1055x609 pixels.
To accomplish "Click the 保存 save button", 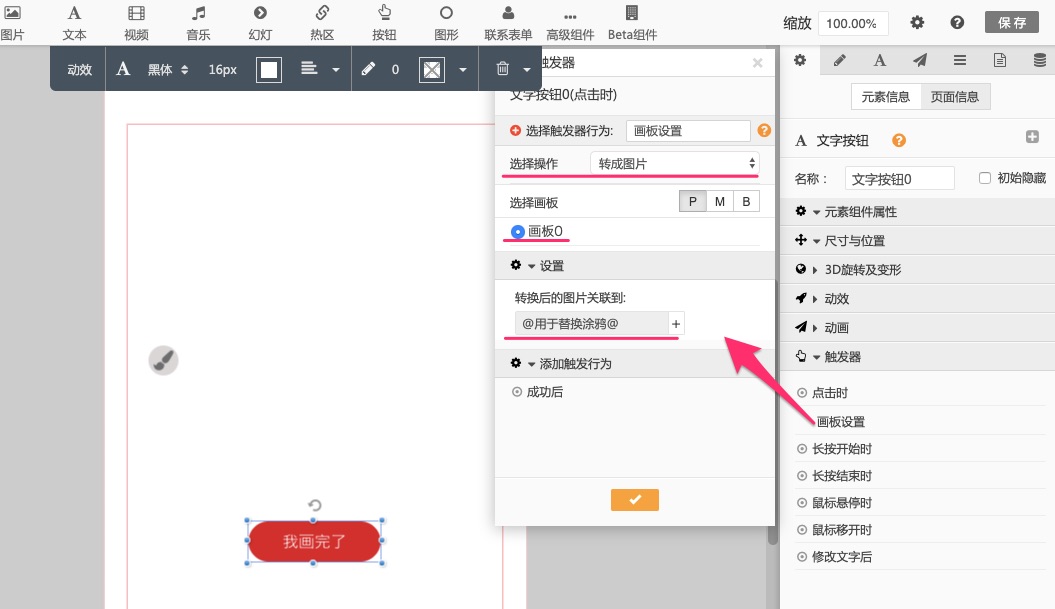I will (x=1011, y=23).
